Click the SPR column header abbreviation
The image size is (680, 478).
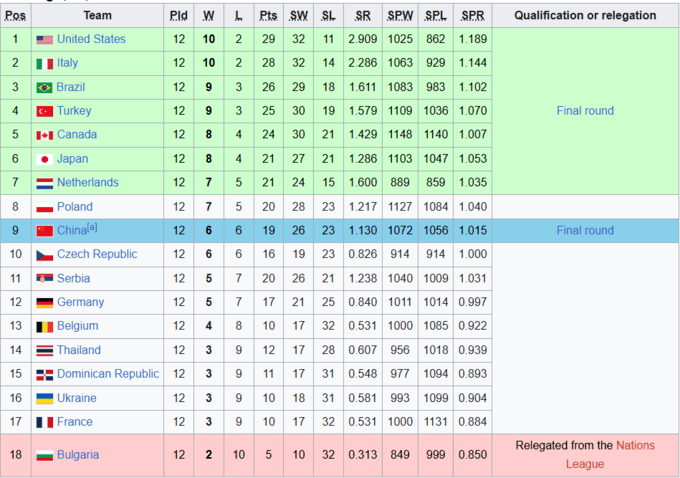point(472,16)
